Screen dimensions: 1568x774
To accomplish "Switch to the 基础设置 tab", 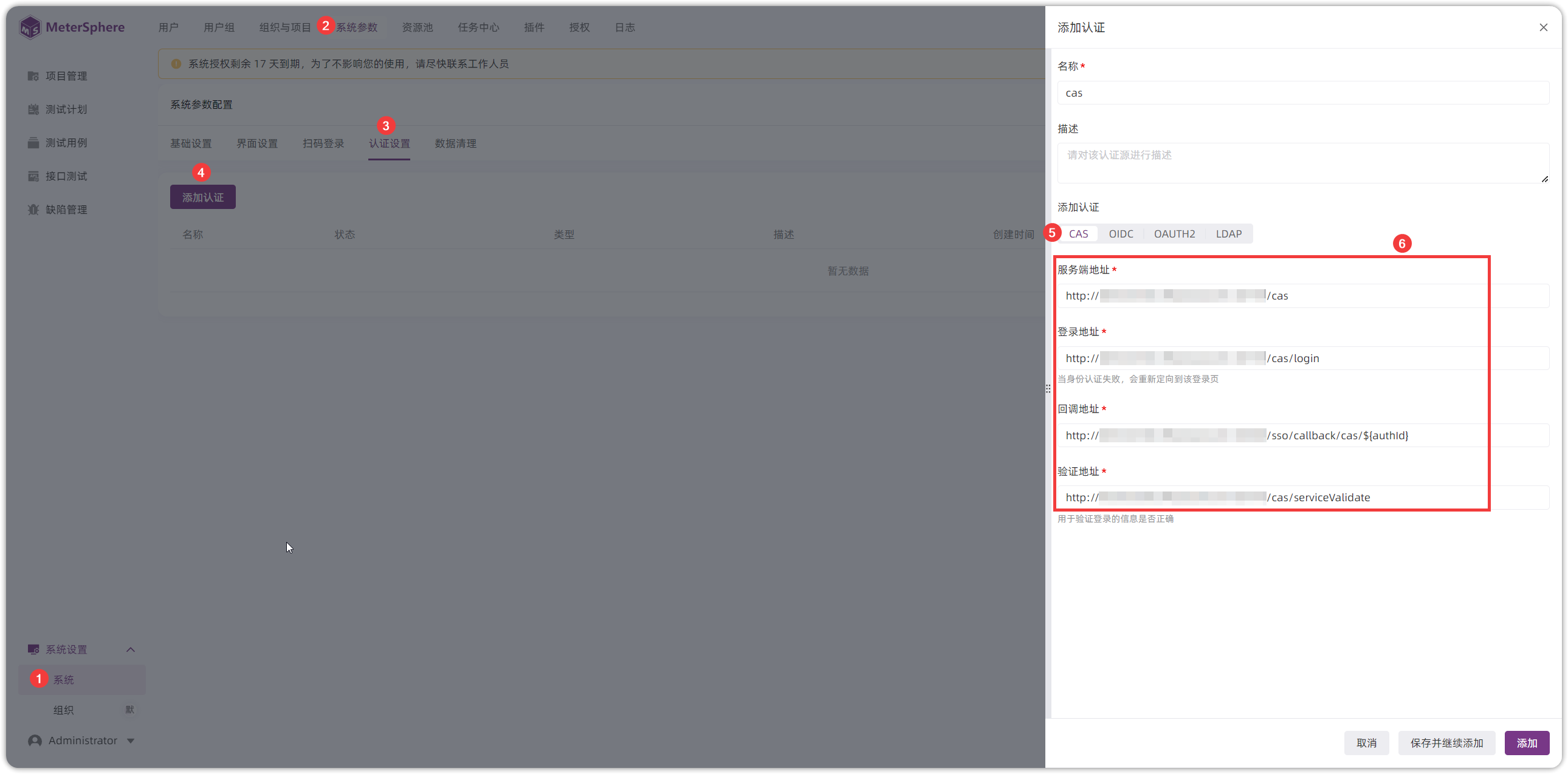I will 190,143.
